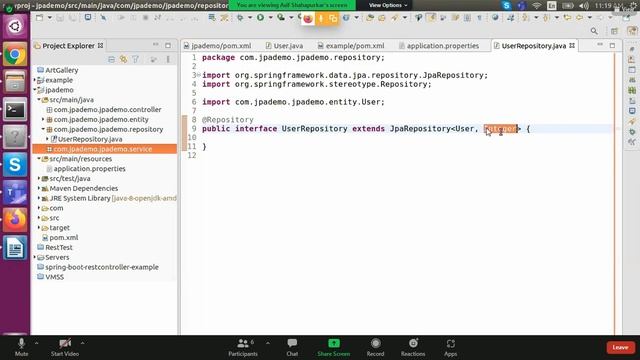Open Google Chrome from the Ubuntu dock
Screen dimensions: 640x360
[x=15, y=54]
